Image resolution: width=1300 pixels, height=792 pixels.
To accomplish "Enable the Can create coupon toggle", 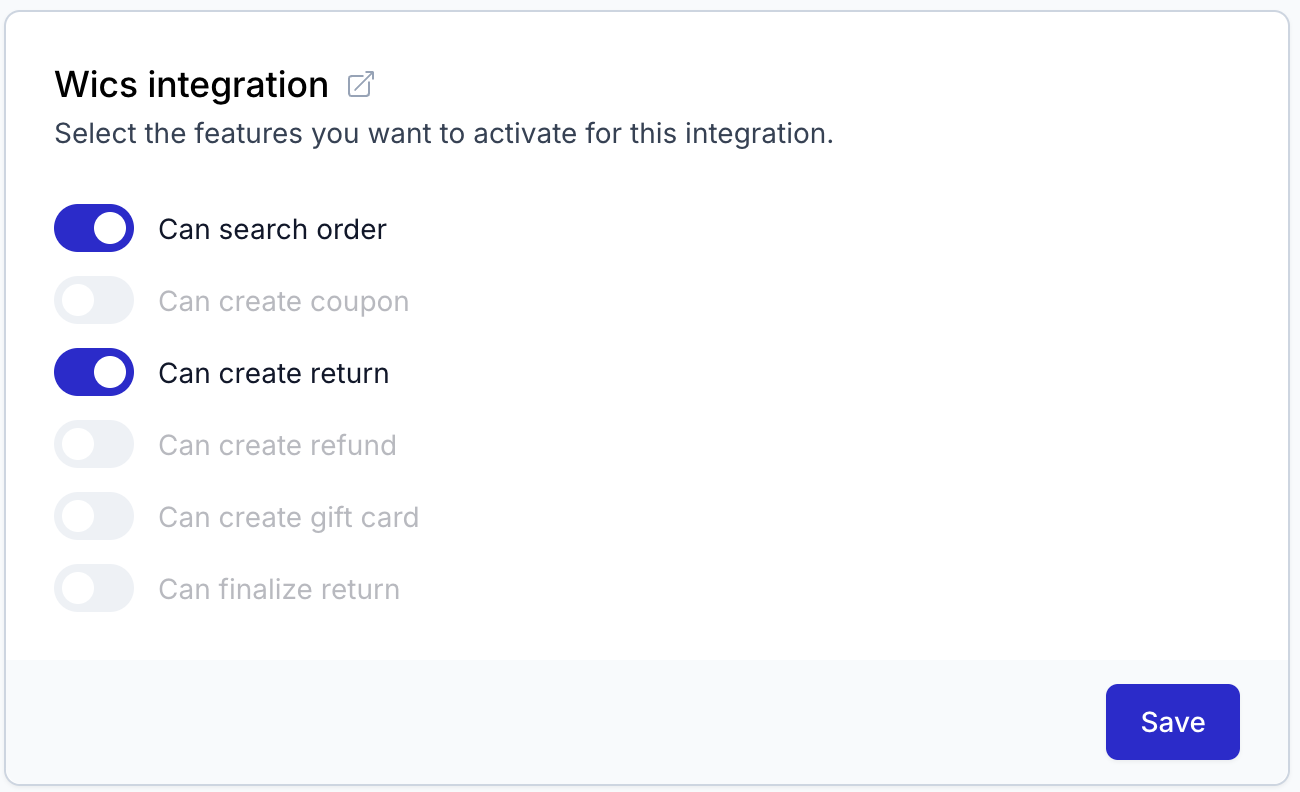I will coord(94,301).
